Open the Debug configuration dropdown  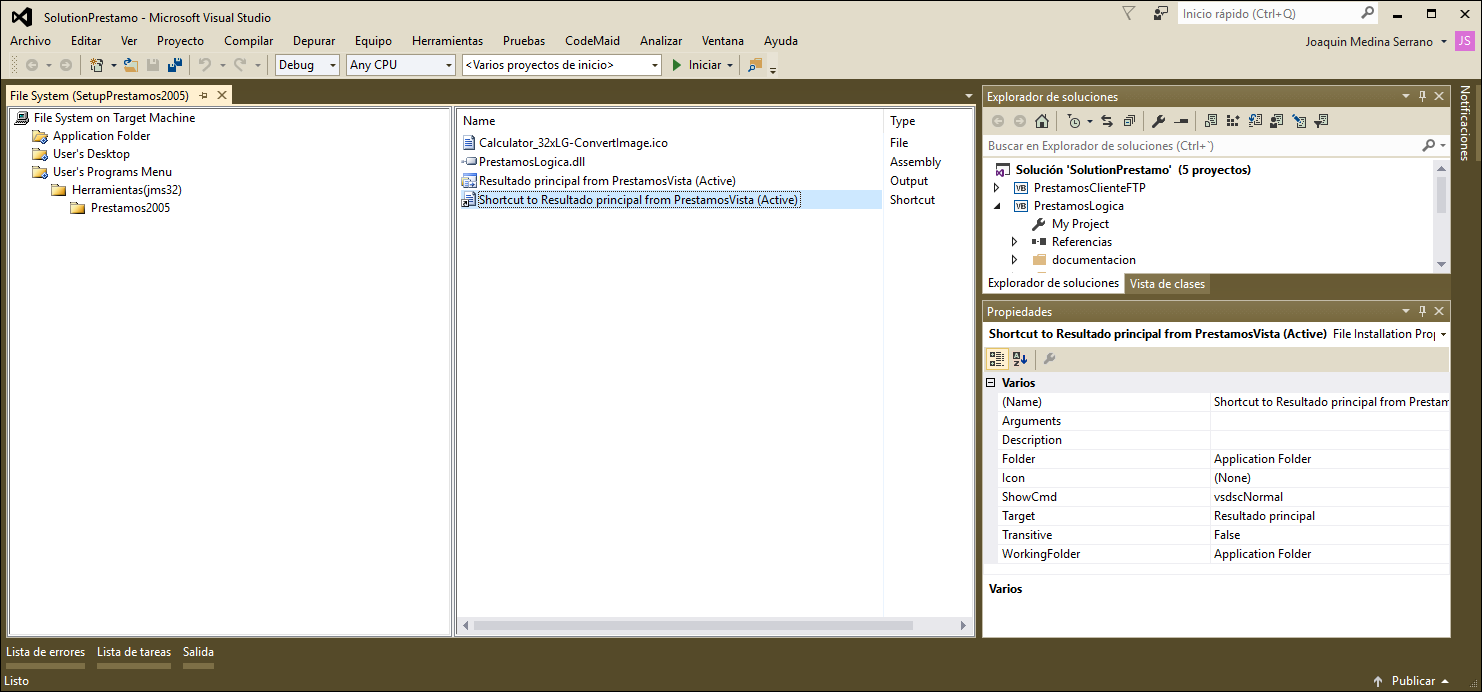tap(308, 65)
